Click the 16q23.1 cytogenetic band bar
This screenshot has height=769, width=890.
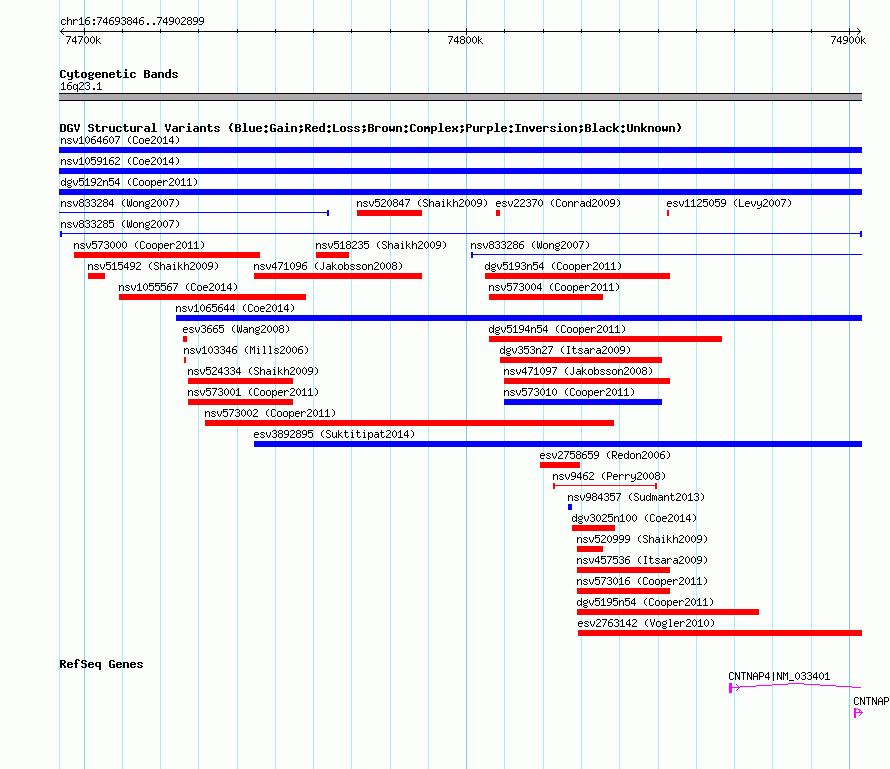point(460,97)
